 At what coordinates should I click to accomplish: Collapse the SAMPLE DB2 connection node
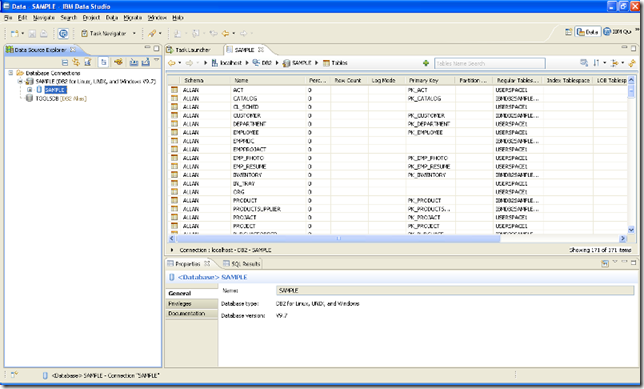point(19,81)
